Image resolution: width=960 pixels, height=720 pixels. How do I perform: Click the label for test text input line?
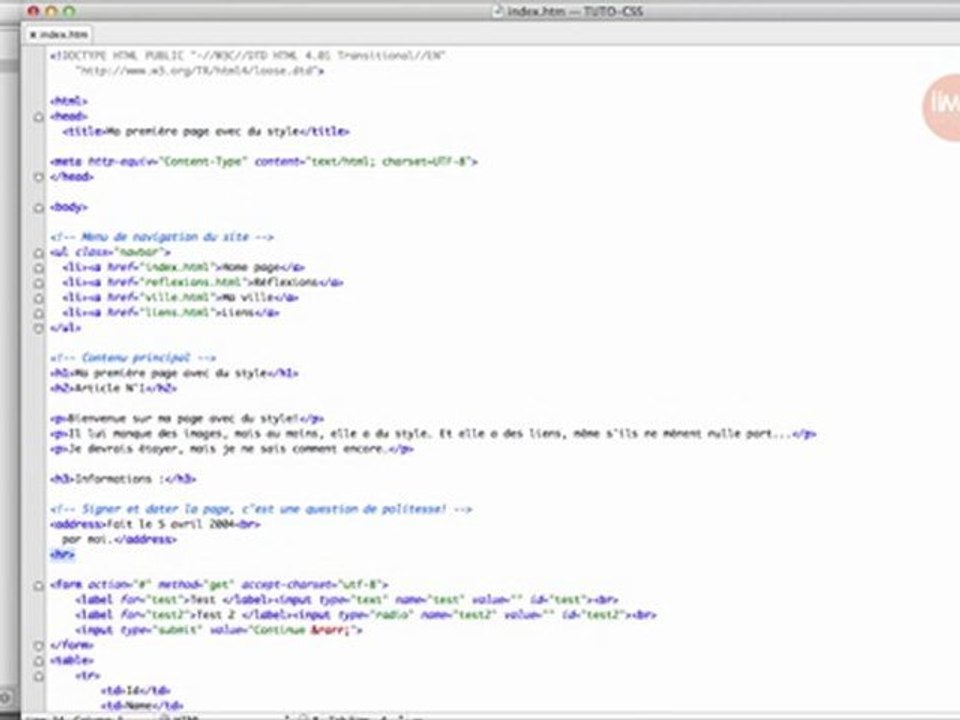coord(347,600)
